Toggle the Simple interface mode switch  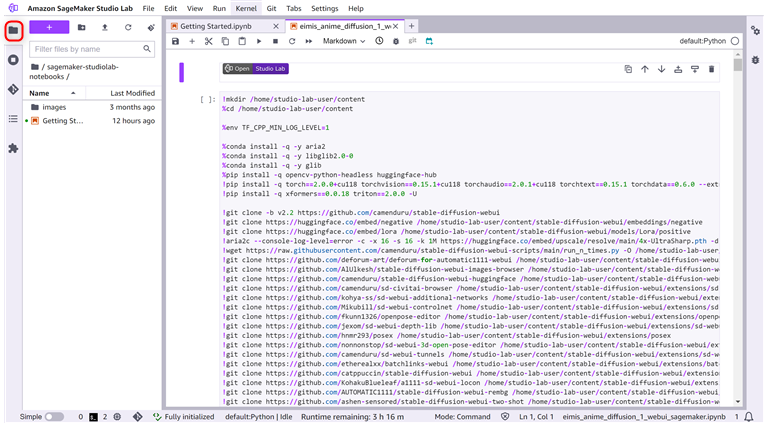[x=53, y=416]
